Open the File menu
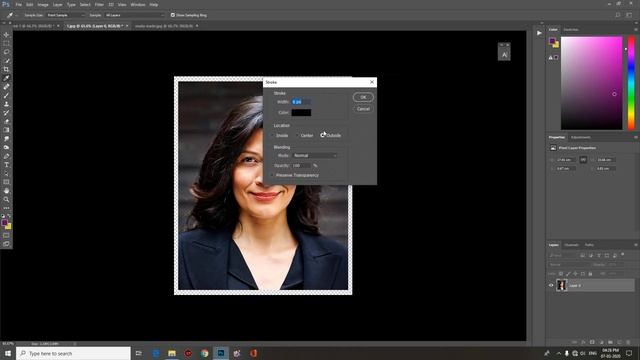640x360 pixels. [x=19, y=4]
